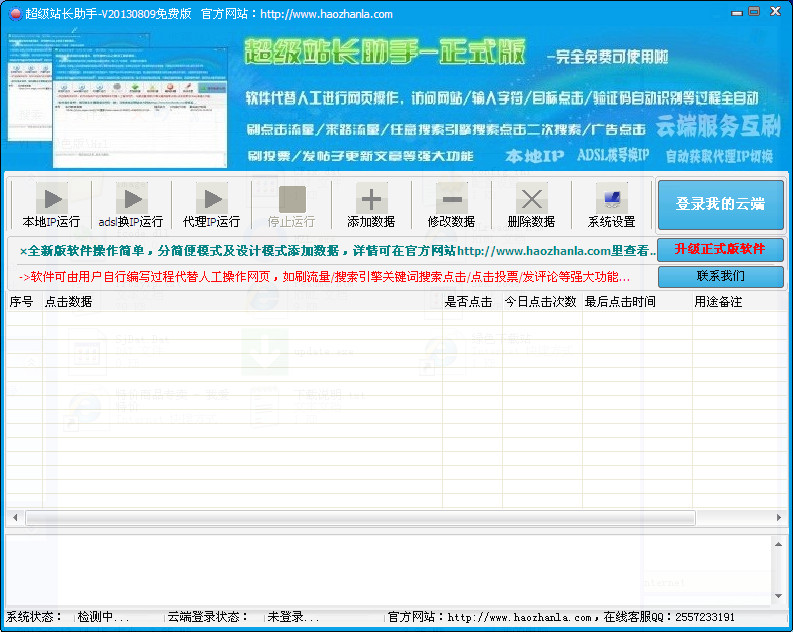Click 云端登录状态 label in status bar
Viewport: 793px width, 632px height.
pos(207,617)
